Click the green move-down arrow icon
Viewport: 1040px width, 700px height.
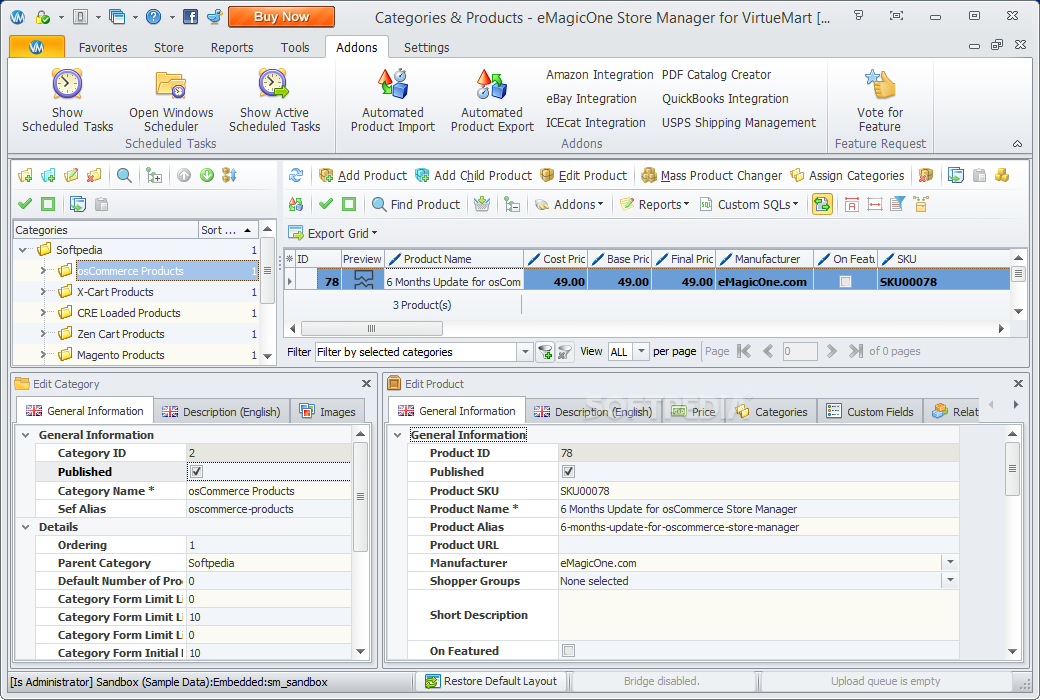pyautogui.click(x=207, y=175)
